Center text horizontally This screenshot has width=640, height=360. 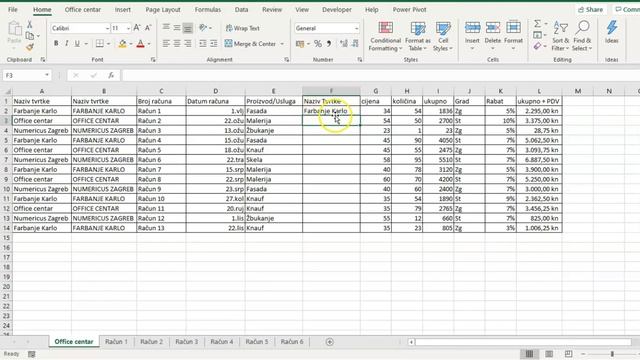click(x=177, y=43)
